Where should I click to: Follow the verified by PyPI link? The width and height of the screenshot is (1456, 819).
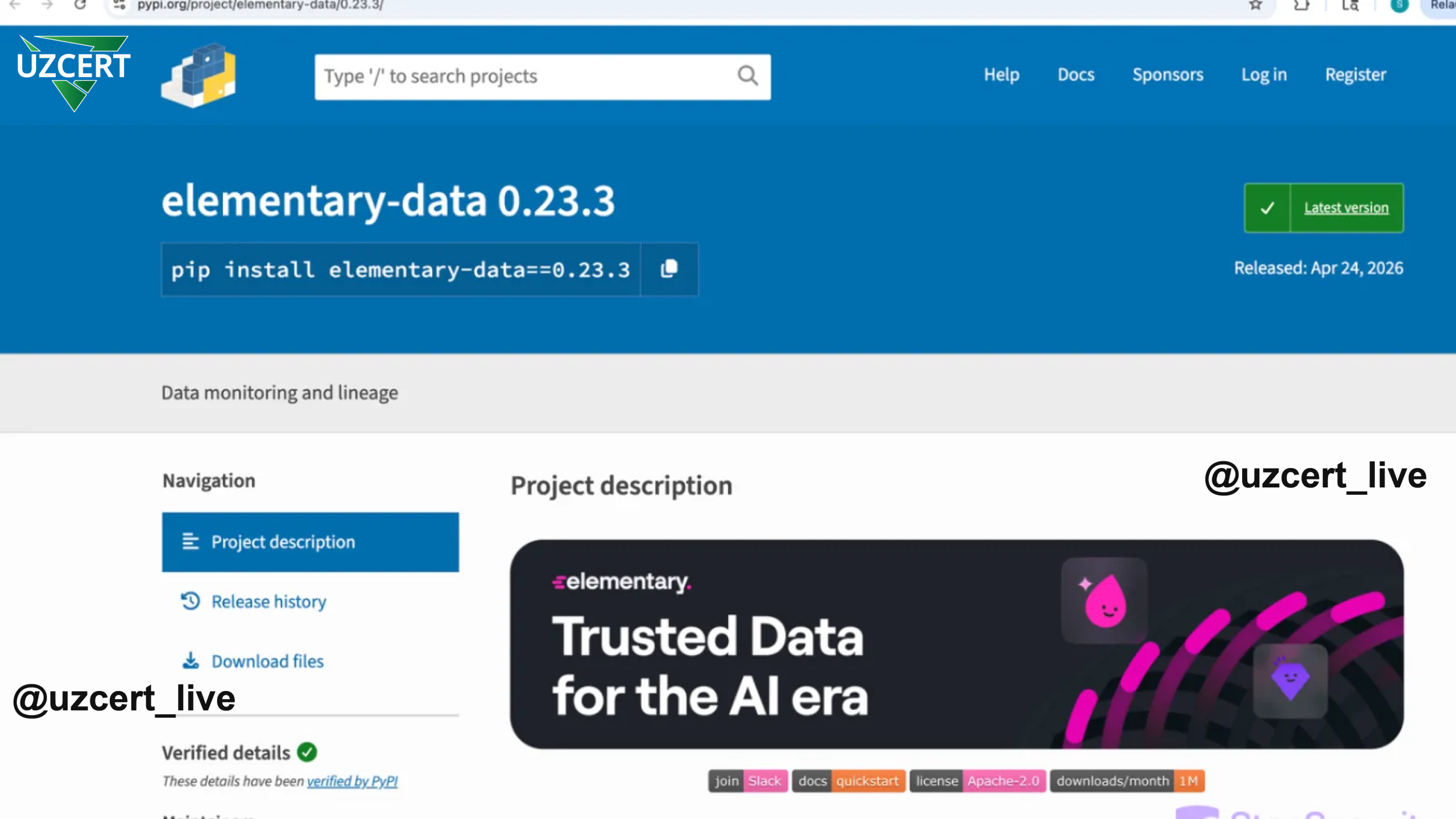pos(352,781)
